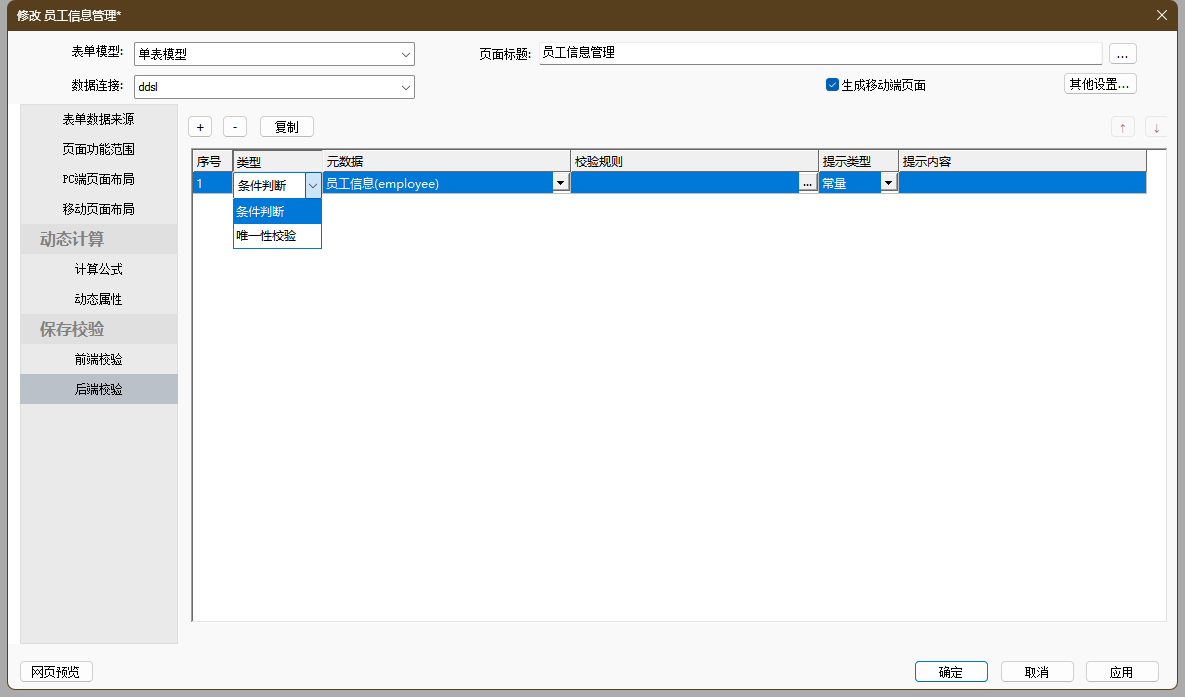This screenshot has height=697, width=1185.
Task: Click into the 页面标题 text field
Action: 820,53
